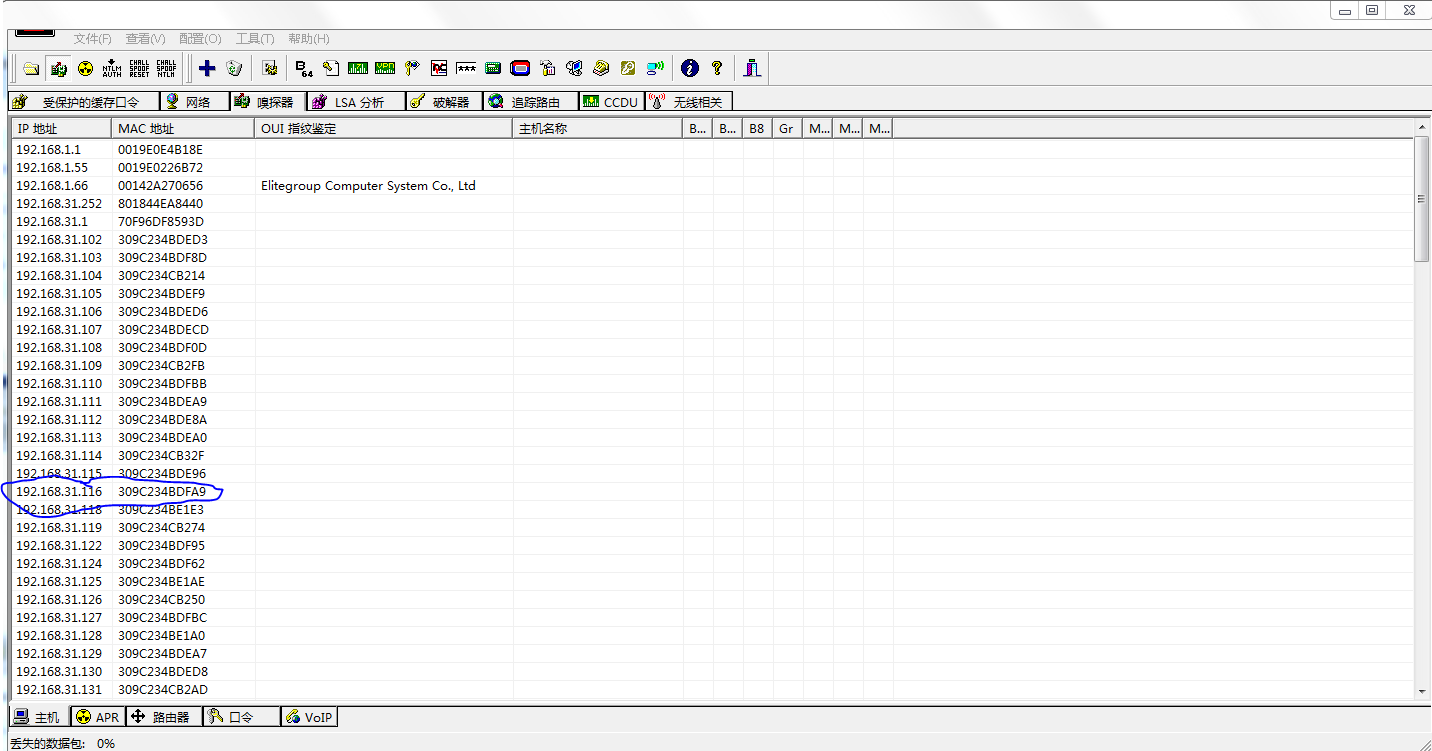Click the Gr column header
1432x751 pixels.
pos(787,129)
